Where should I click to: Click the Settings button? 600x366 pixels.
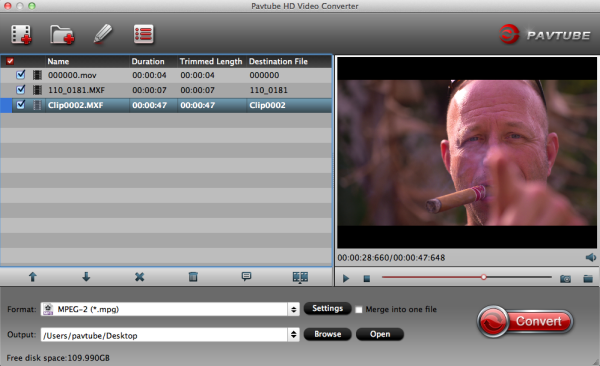click(328, 309)
